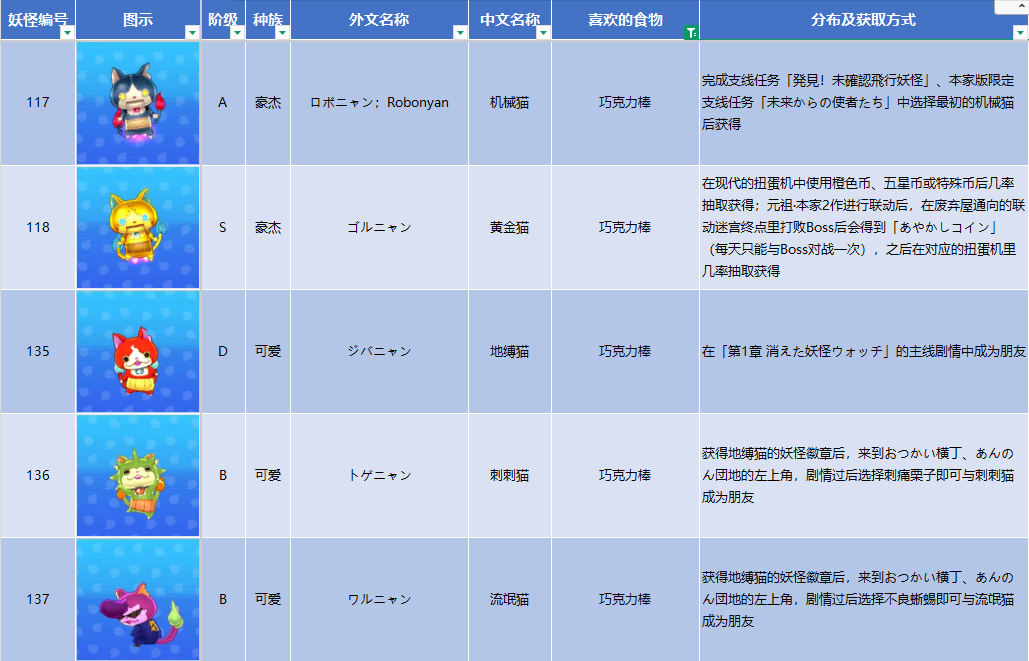Select 巧克力棒 cell in row 137
This screenshot has height=661, width=1029.
click(x=625, y=600)
